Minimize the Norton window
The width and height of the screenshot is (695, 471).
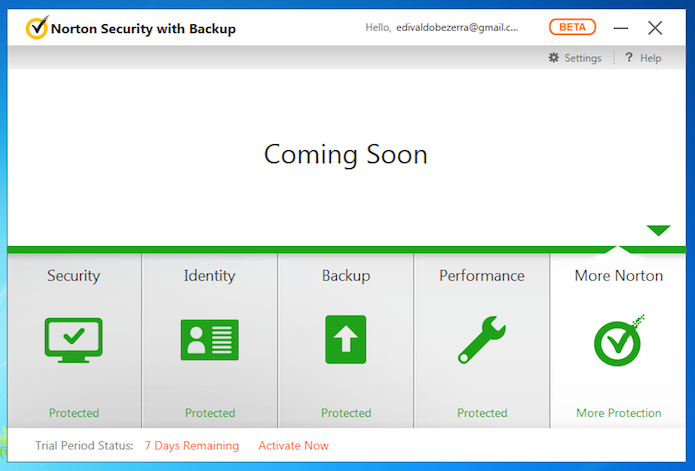click(x=621, y=28)
